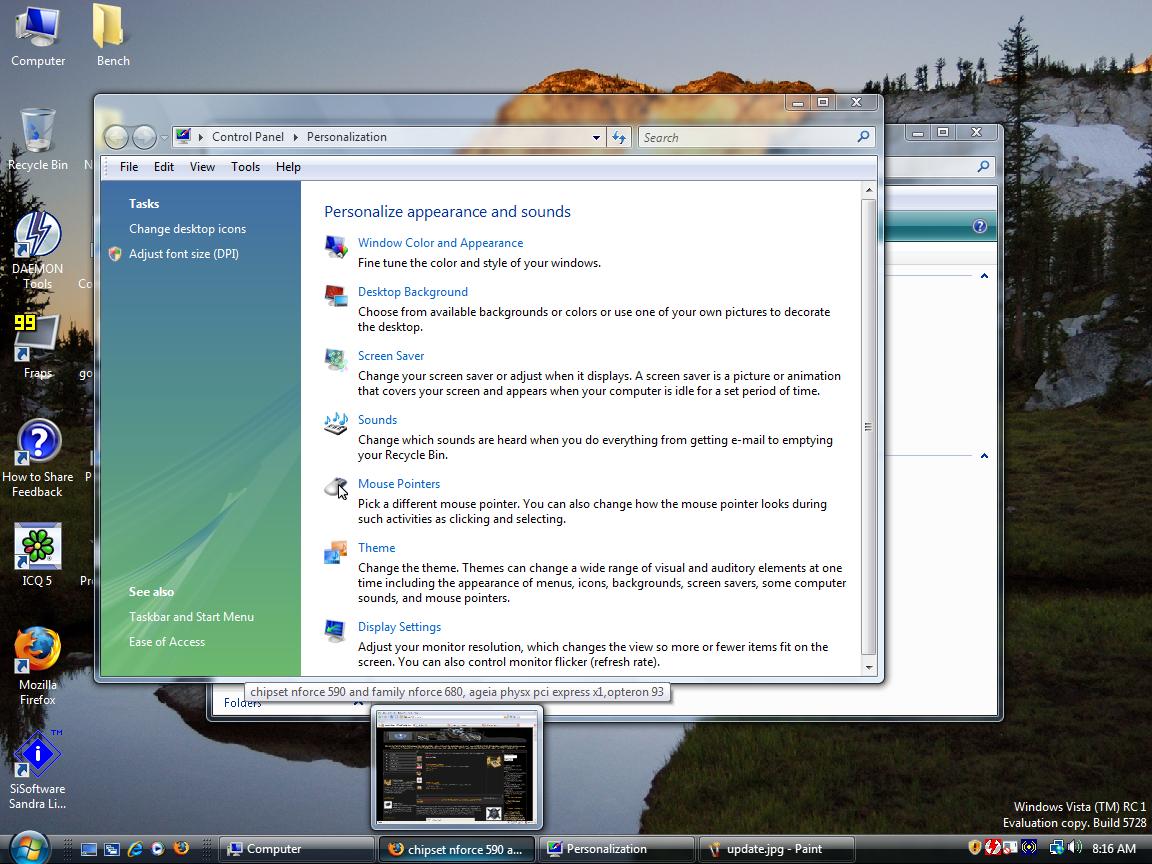This screenshot has width=1152, height=864.
Task: Open the View menu
Action: (x=202, y=167)
